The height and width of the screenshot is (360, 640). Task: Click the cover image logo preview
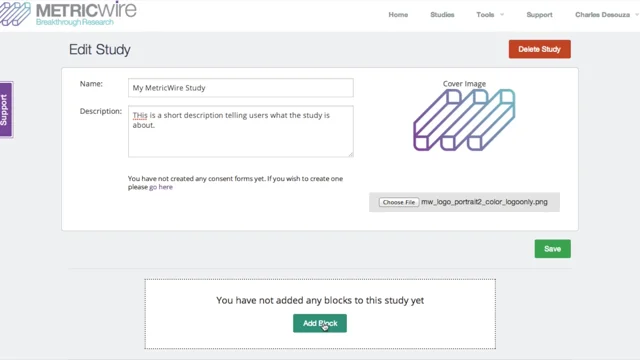464,120
